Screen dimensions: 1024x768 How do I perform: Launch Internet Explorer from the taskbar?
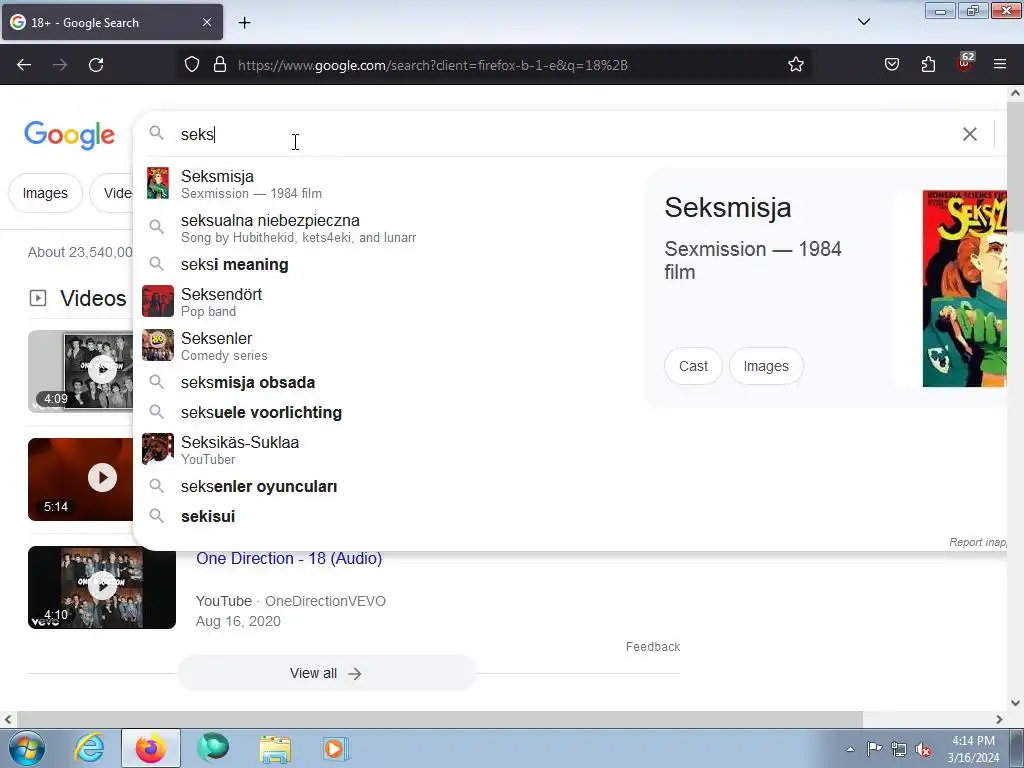click(88, 748)
